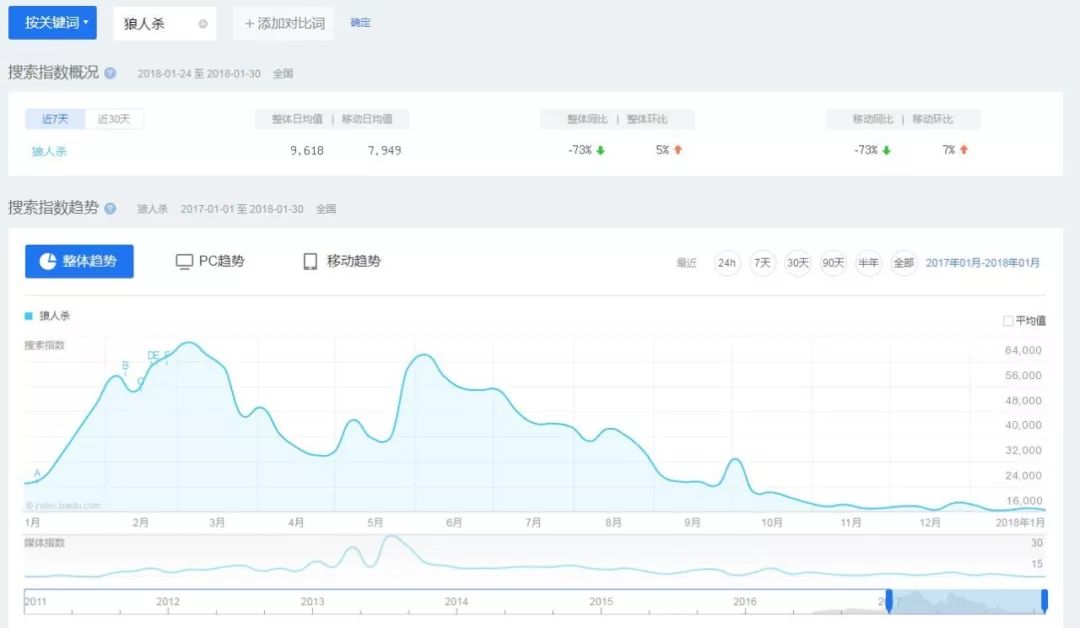Select the 90天 time range

pyautogui.click(x=832, y=263)
